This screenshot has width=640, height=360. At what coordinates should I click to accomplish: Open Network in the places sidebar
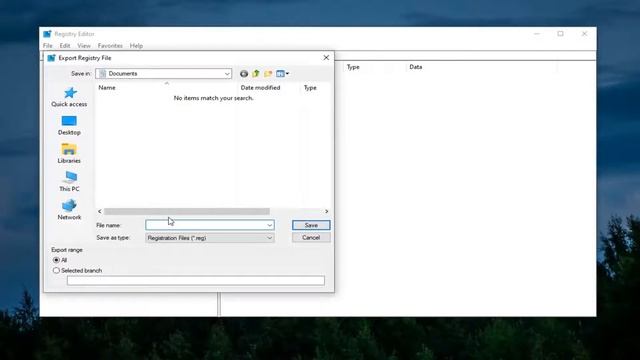[x=69, y=210]
